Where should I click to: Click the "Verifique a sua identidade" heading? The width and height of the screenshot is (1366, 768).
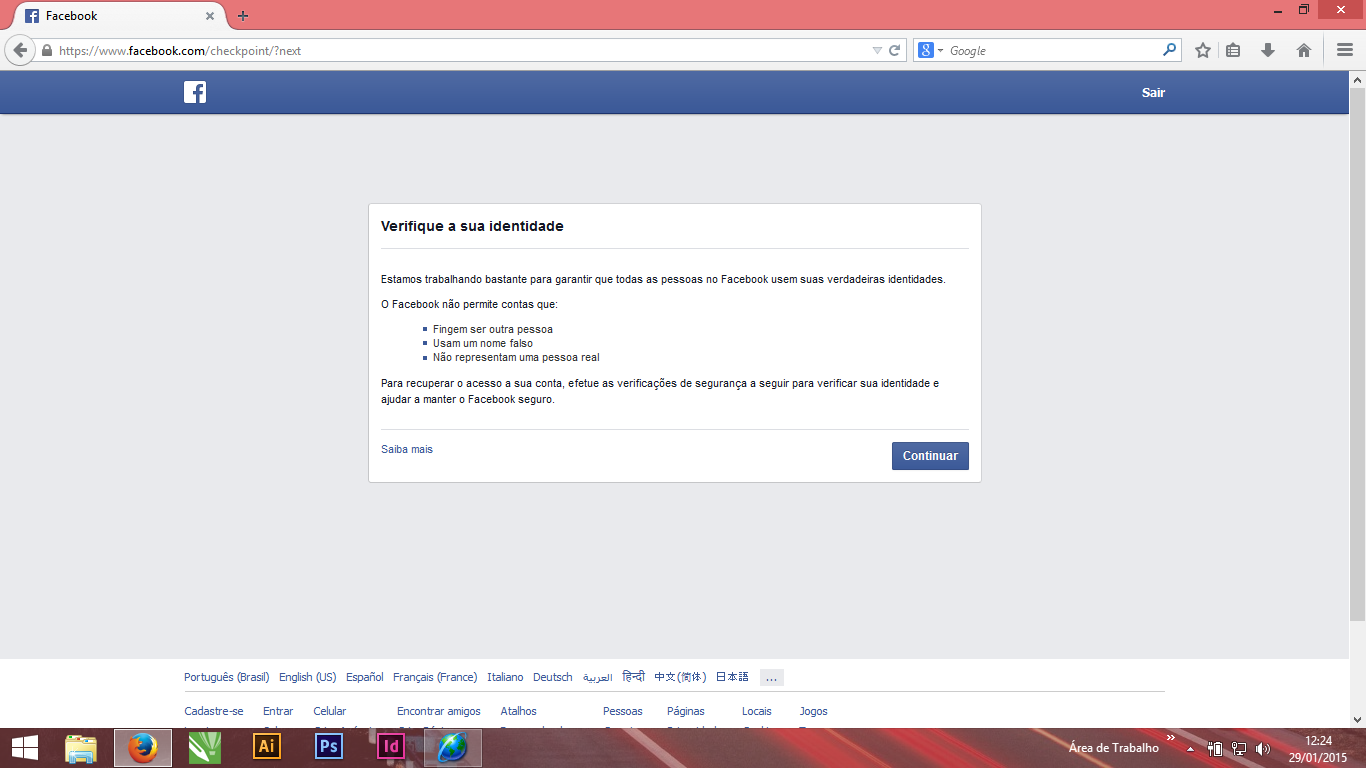(x=472, y=227)
